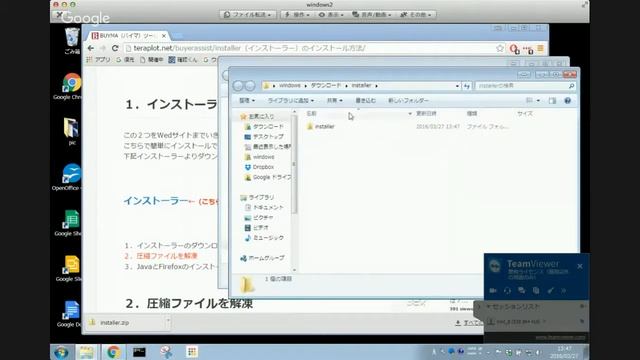640x360 pixels.
Task: Open the Chrome icon on the taskbar
Action: (x=113, y=352)
